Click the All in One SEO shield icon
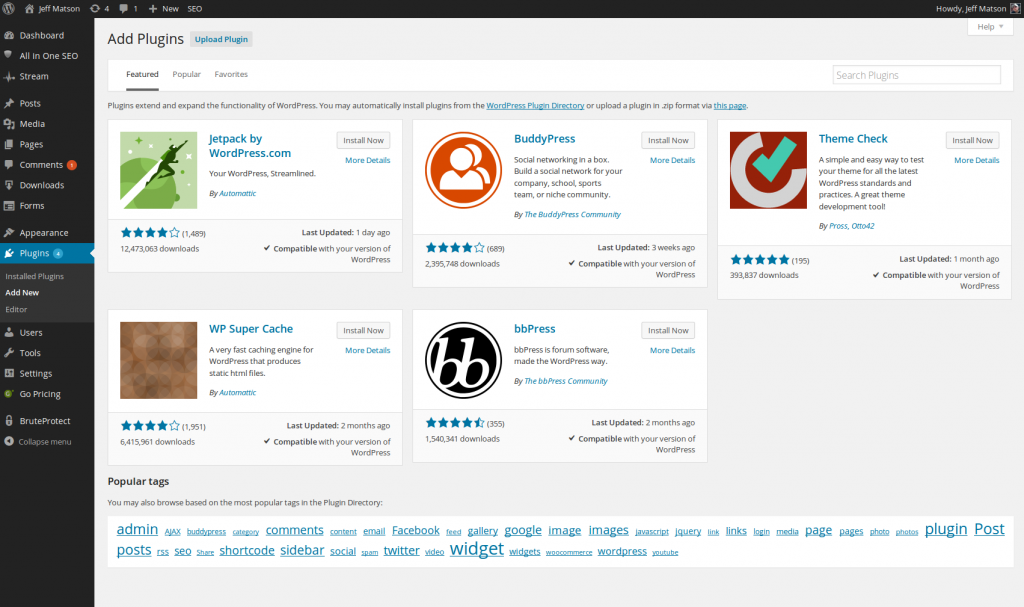 (8, 55)
